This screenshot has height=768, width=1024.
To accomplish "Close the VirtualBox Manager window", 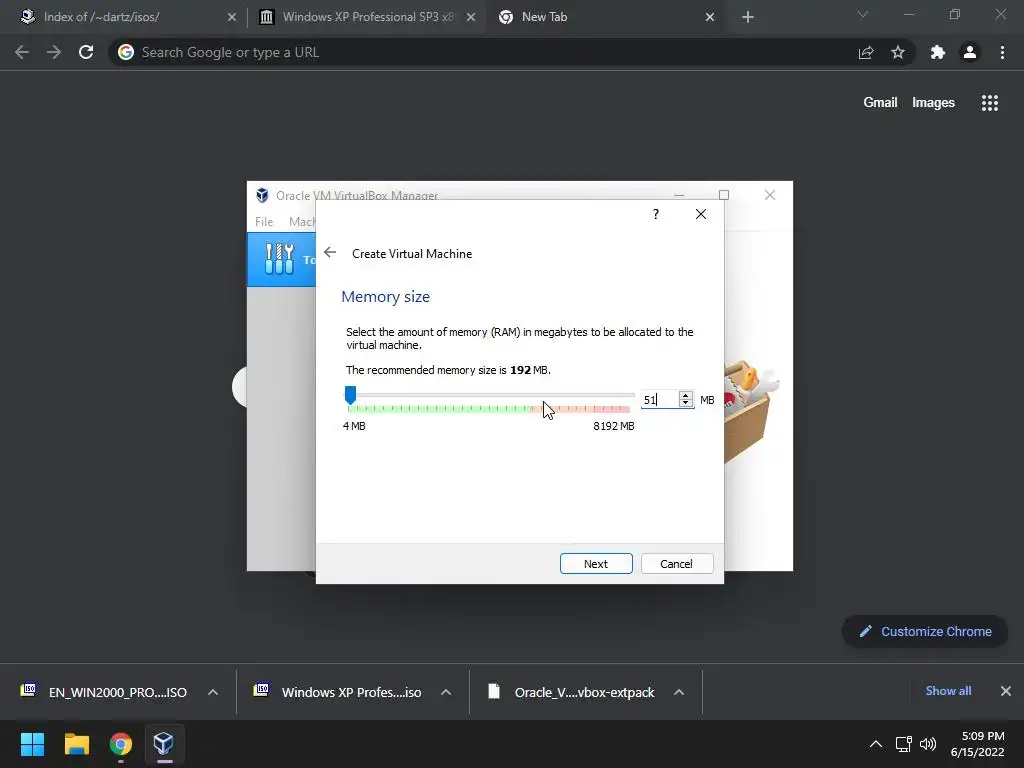I will (770, 195).
